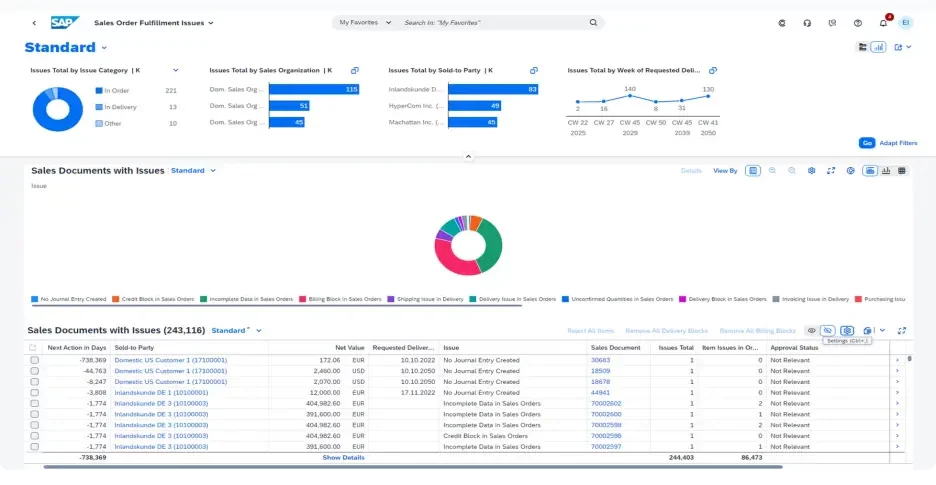This screenshot has width=936, height=485.
Task: Open the Joule assistant icon in the header
Action: 782,23
